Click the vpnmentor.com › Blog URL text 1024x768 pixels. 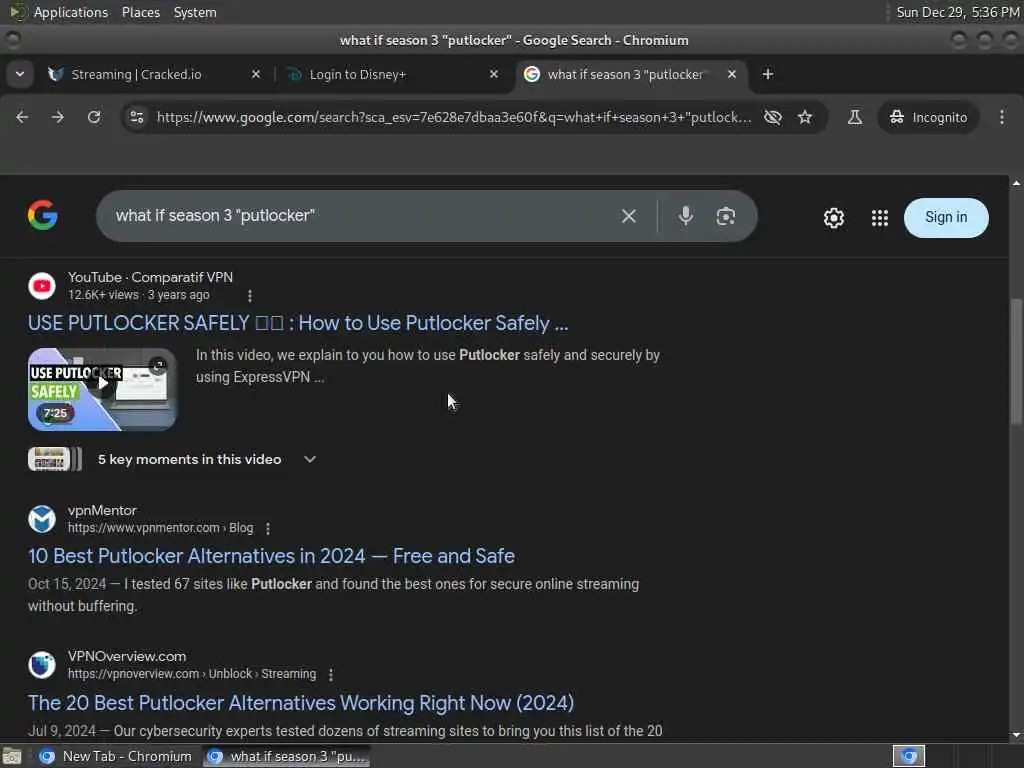[x=160, y=528]
